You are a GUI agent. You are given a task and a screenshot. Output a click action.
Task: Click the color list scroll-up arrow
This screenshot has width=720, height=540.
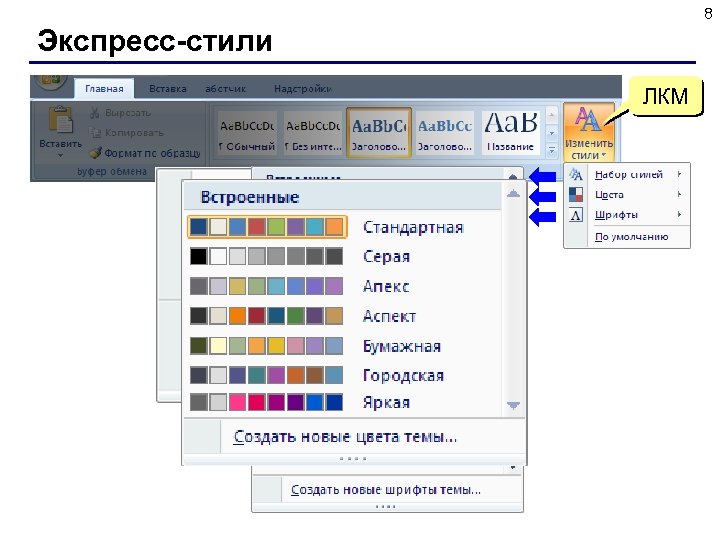click(513, 194)
